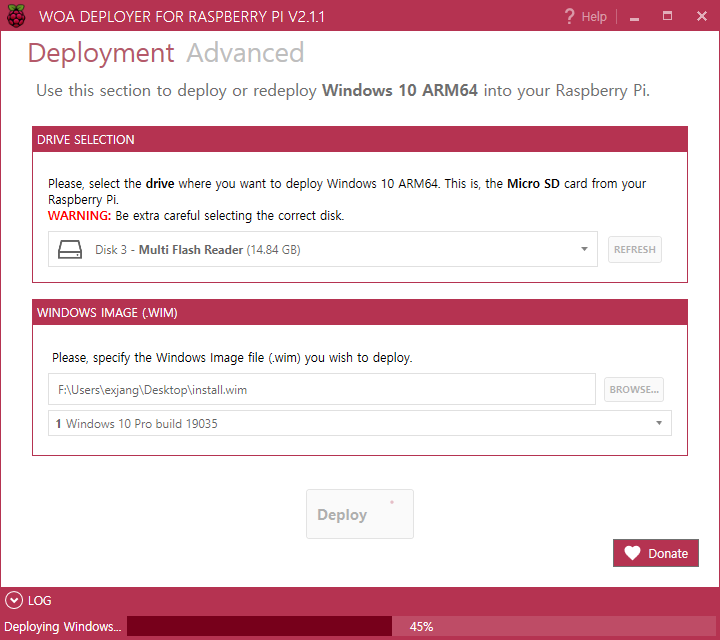The image size is (720, 640).
Task: Open the disk selection dropdown arrow
Action: pos(584,249)
